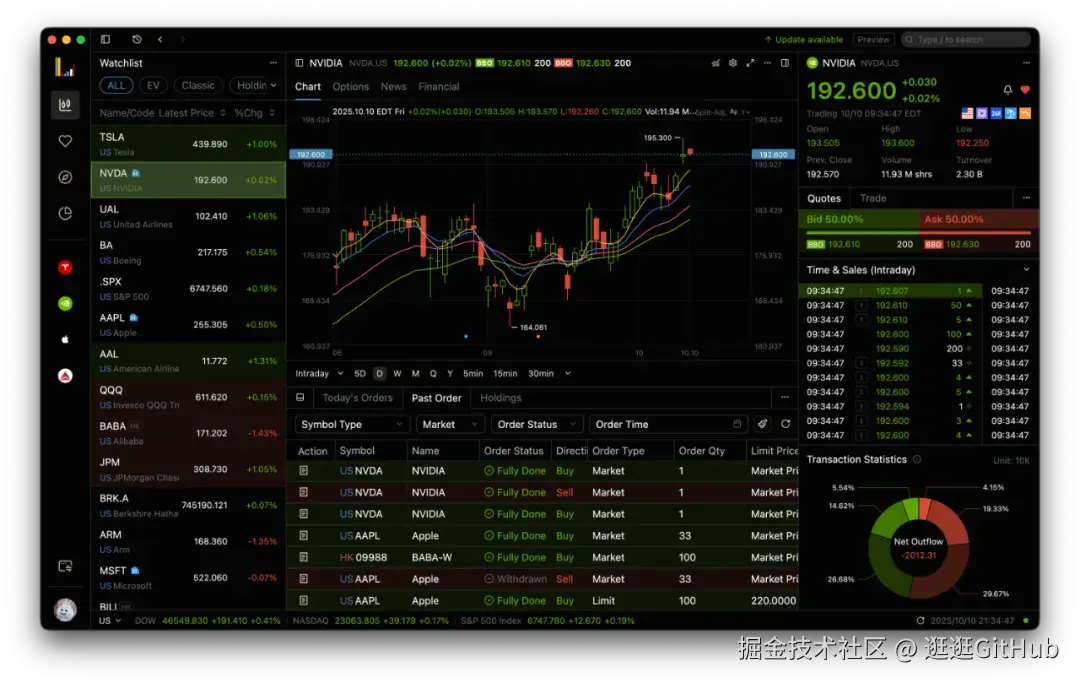The width and height of the screenshot is (1080, 683).
Task: Open order detail icon for Withdrawn AAPL row
Action: [303, 578]
